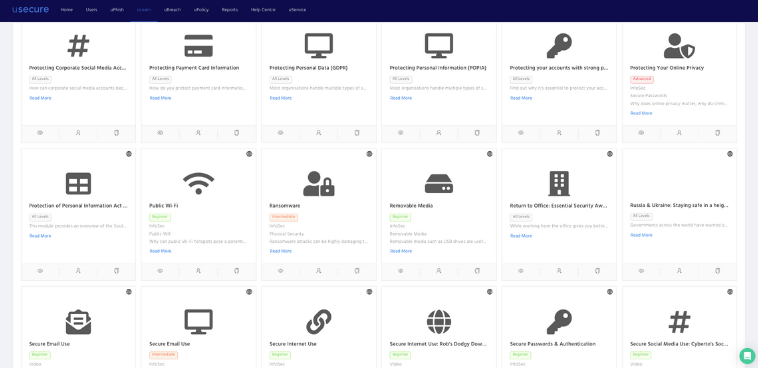This screenshot has width=758, height=369.
Task: Click the usecure logo
Action: 30,9
